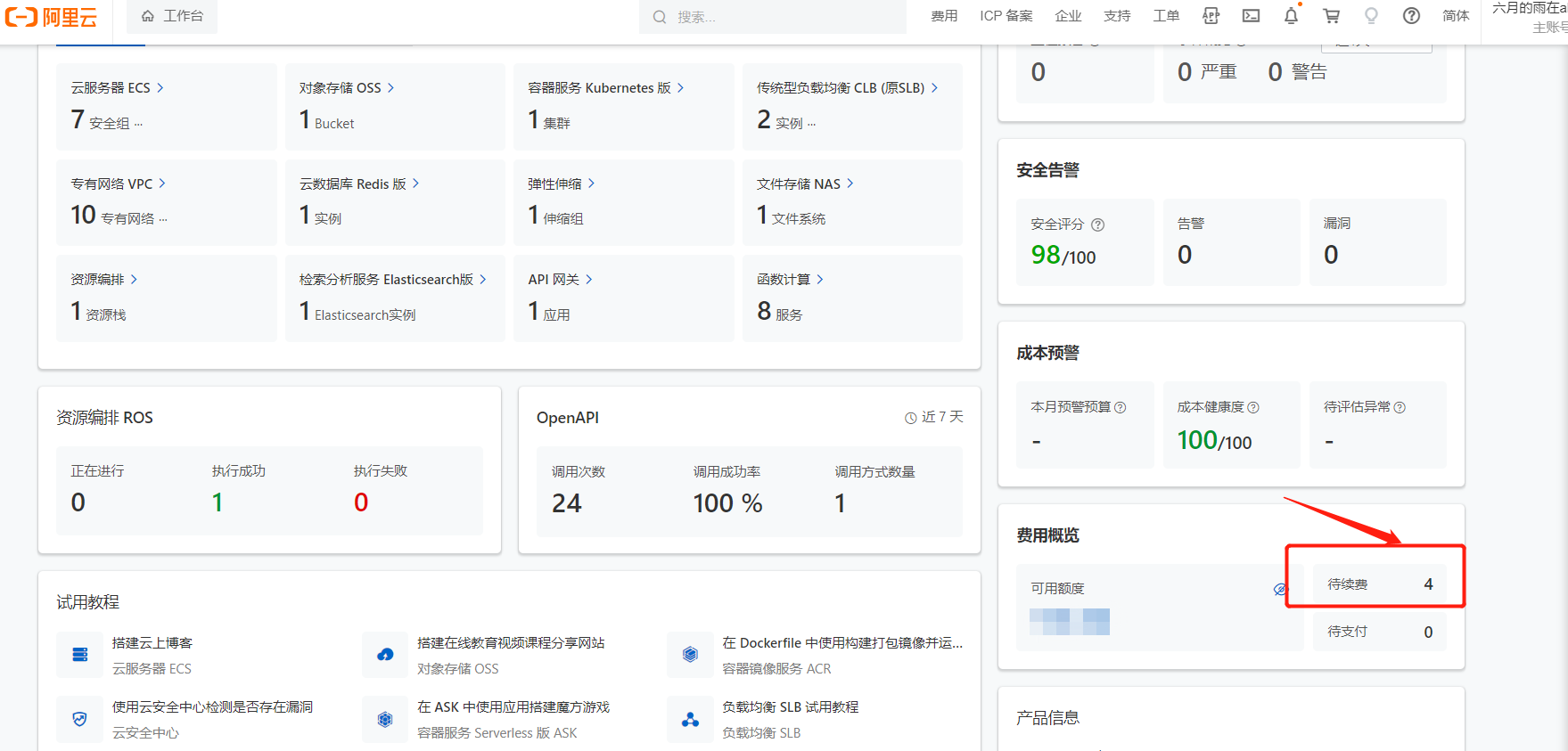The image size is (1568, 751).
Task: Open help icon beside 成本健康度
Action: [1253, 407]
